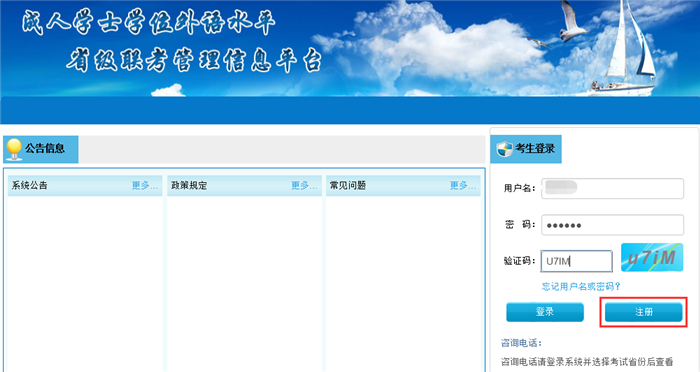Focus the 密码 password field

612,225
